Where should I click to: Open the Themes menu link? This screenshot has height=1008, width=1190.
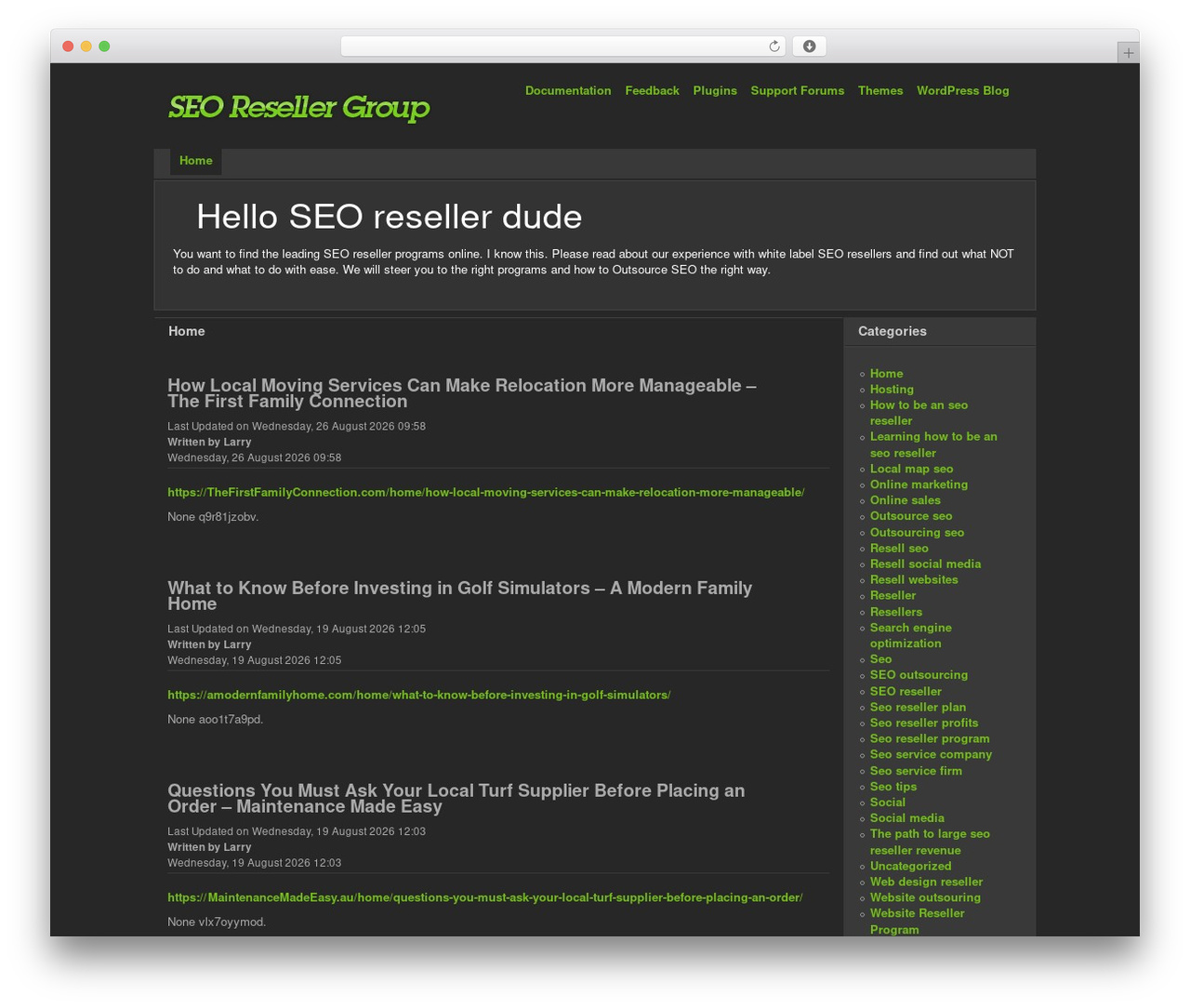880,90
